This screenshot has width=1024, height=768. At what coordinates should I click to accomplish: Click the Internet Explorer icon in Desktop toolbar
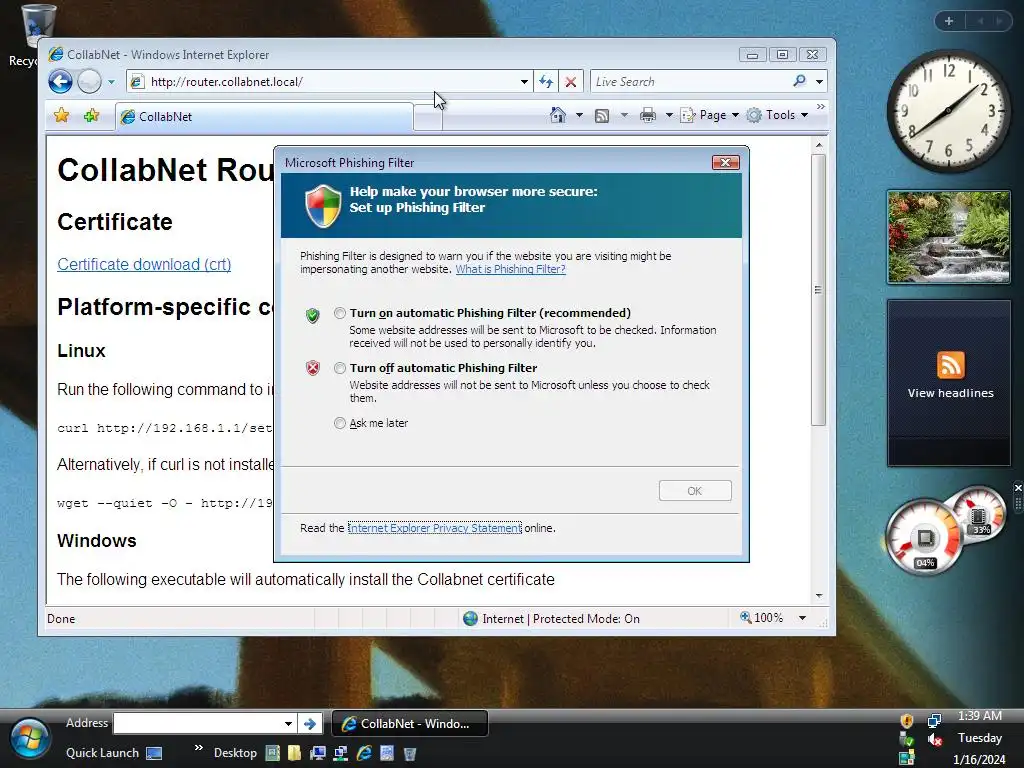[364, 754]
